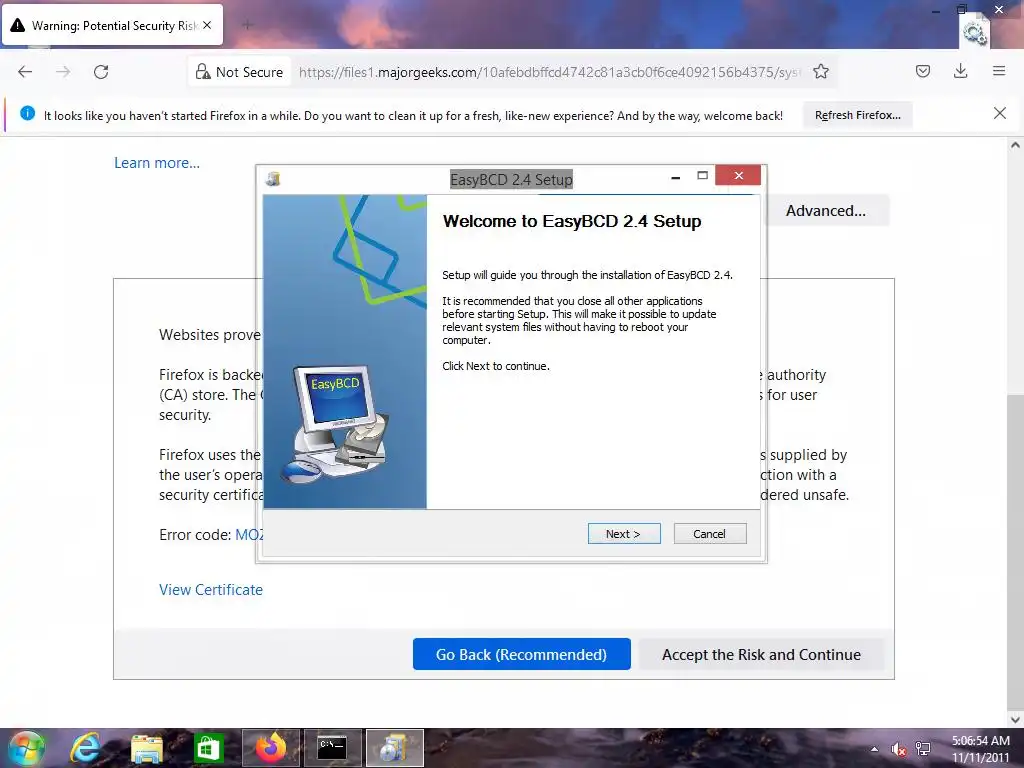Click the muted volume tray icon
The width and height of the screenshot is (1024, 768).
point(899,749)
